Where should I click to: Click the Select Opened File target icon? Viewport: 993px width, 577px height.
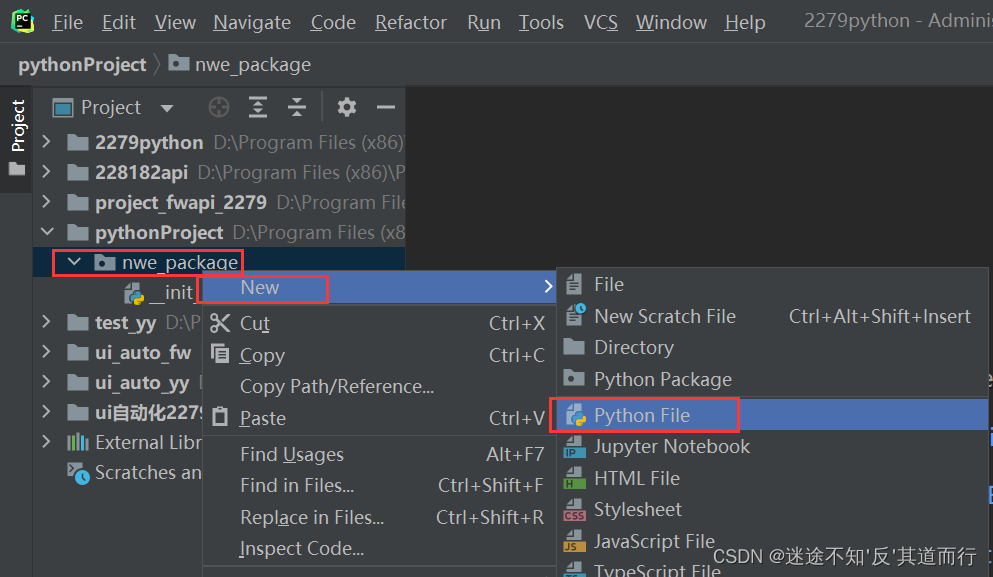[x=218, y=107]
